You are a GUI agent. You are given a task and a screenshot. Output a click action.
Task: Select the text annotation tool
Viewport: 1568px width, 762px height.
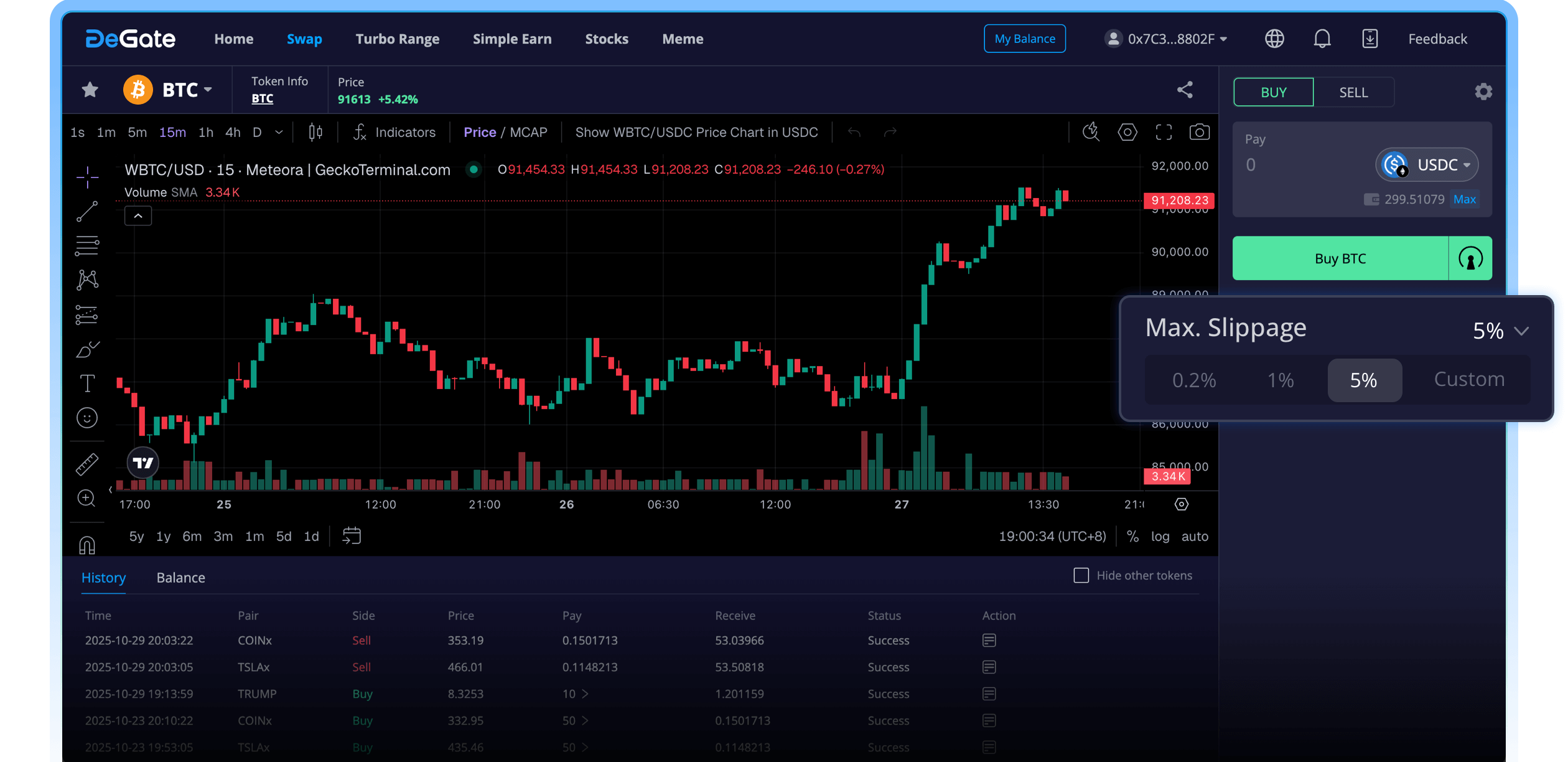tap(87, 383)
